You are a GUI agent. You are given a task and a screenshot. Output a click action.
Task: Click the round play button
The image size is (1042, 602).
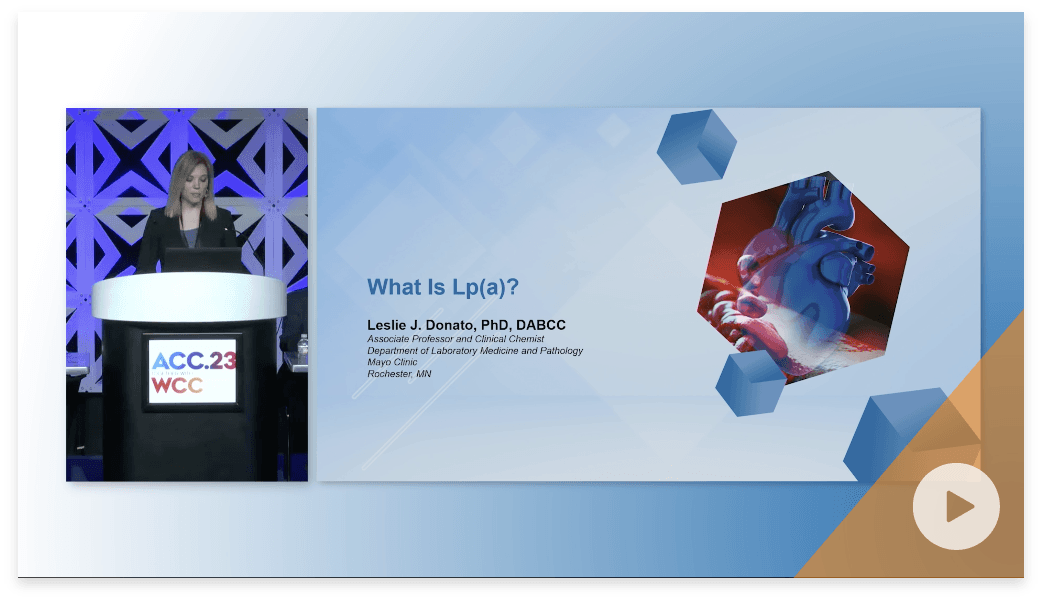click(x=955, y=506)
